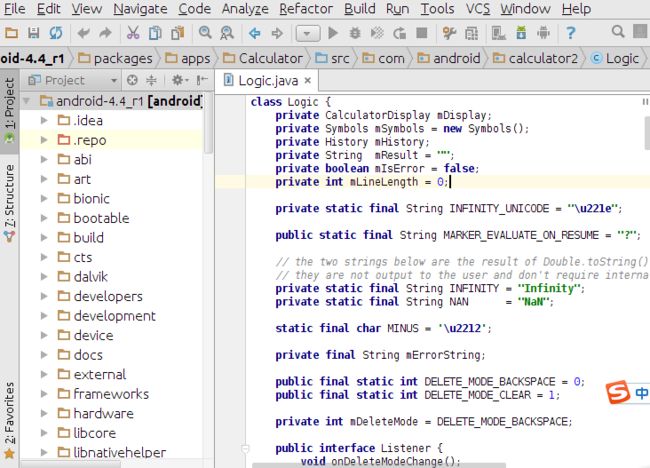
Task: Collapse the android-4.4_r1 root node
Action: (x=27, y=101)
